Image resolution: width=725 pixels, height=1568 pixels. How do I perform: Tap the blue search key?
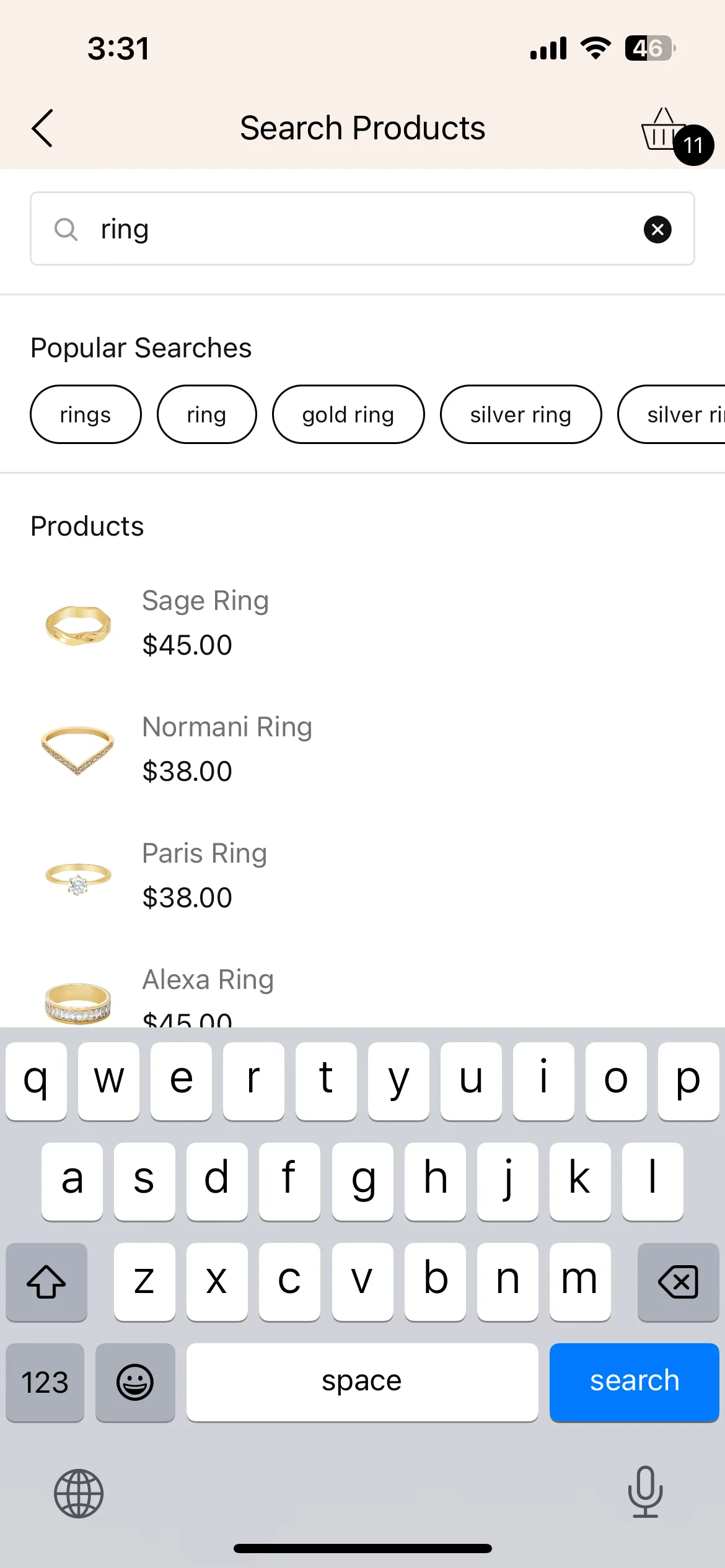[x=635, y=1382]
